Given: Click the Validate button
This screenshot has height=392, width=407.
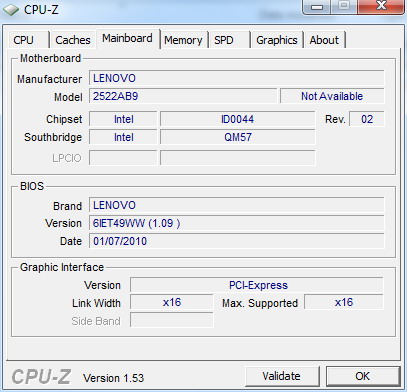Looking at the screenshot, I should pyautogui.click(x=282, y=376).
